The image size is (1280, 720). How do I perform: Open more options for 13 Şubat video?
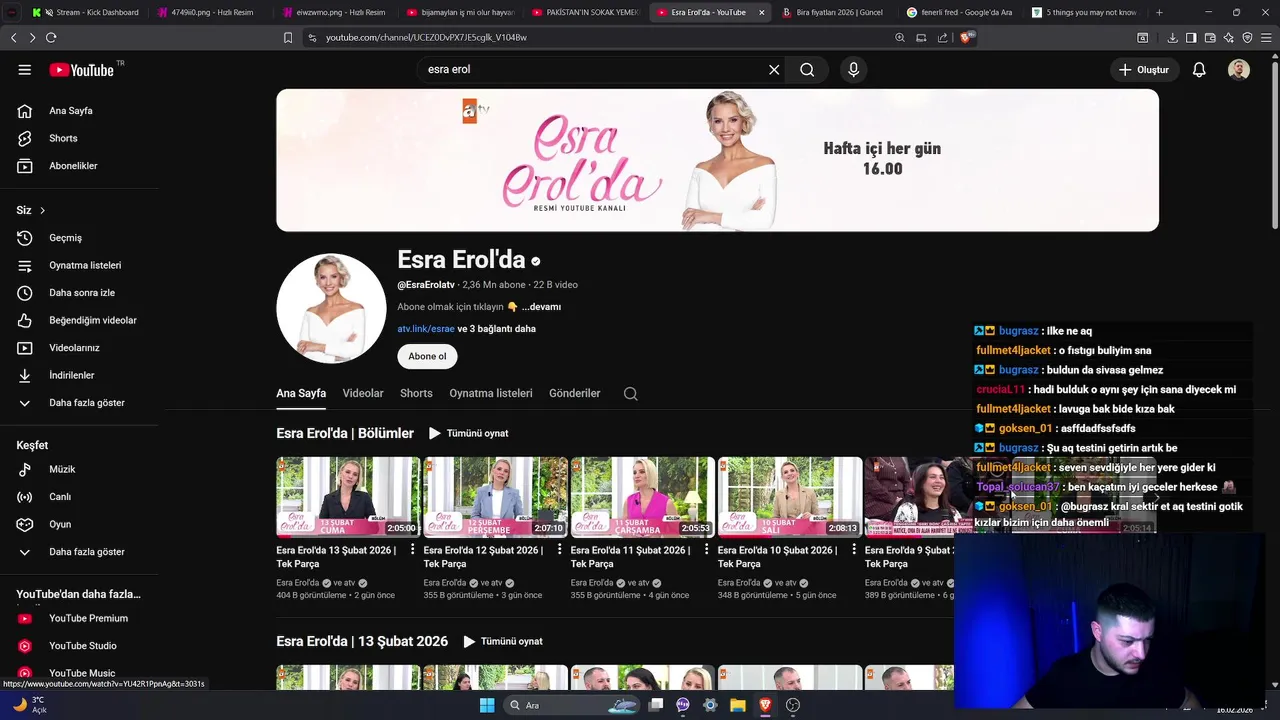click(x=413, y=550)
